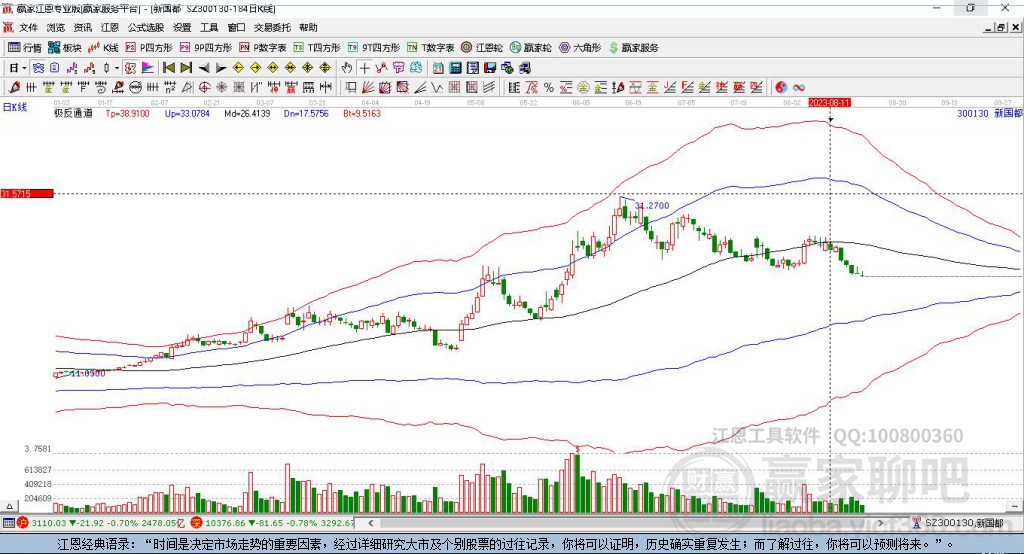Open the T数字表 tool
This screenshot has width=1024, height=554.
point(430,48)
